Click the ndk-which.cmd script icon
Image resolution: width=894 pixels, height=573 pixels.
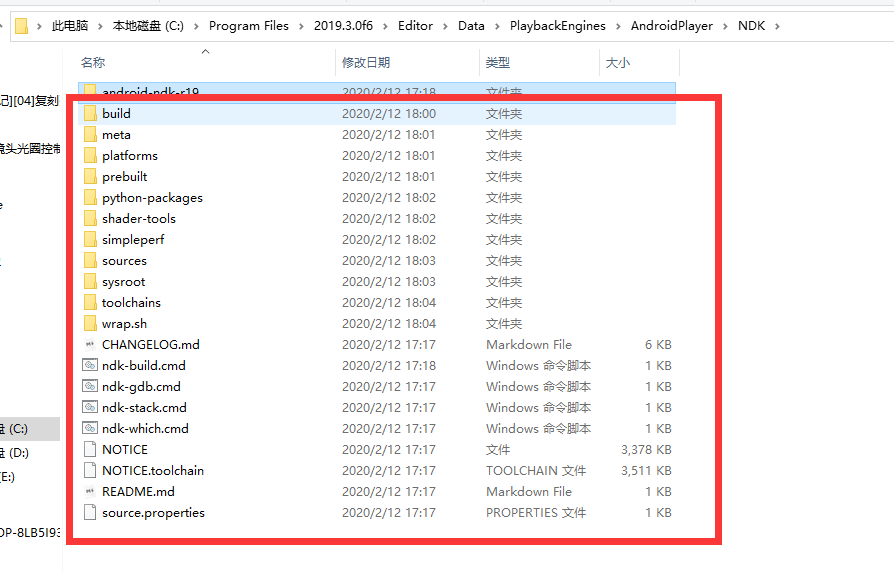90,428
